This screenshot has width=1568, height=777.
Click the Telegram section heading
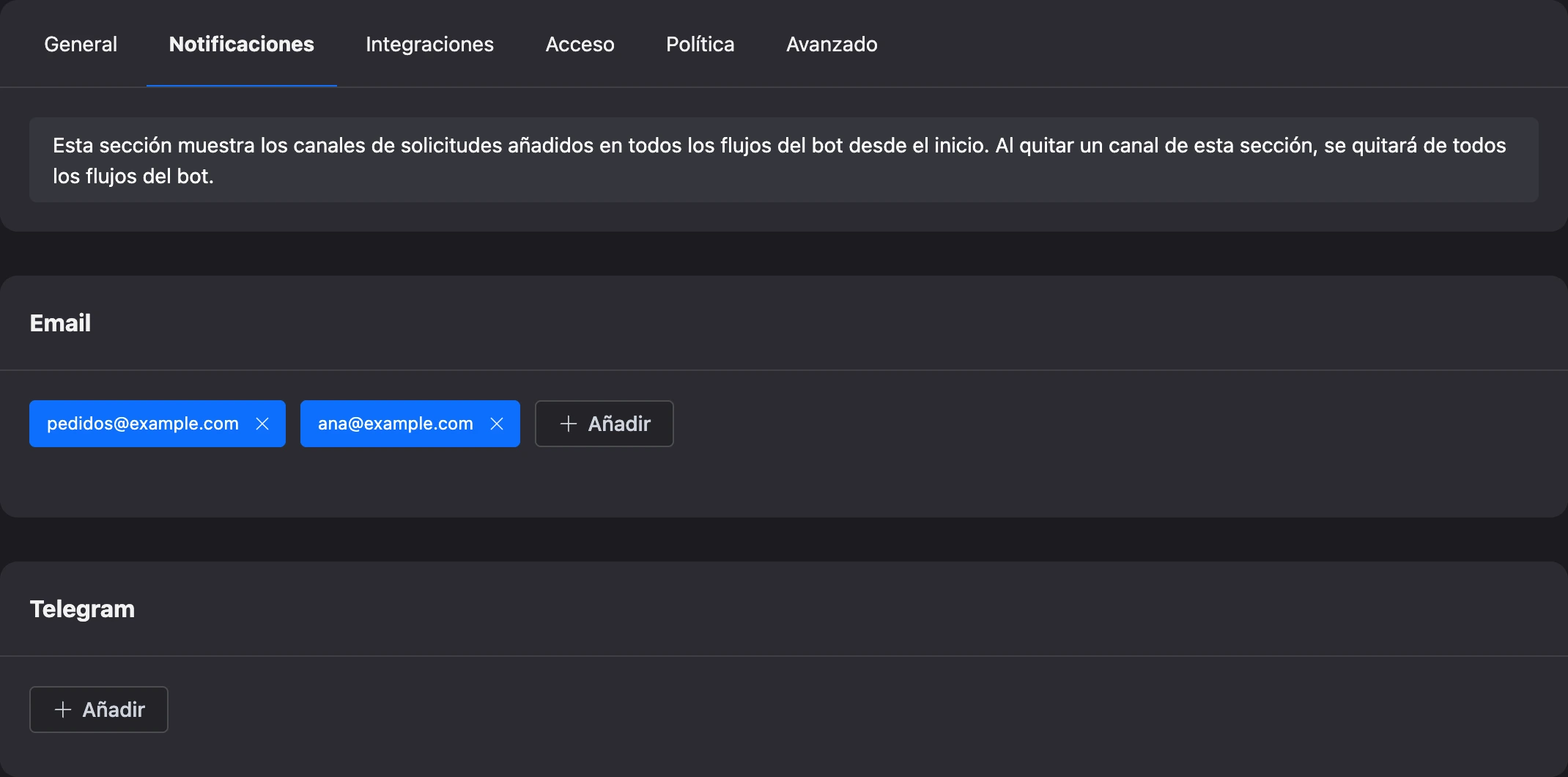pyautogui.click(x=82, y=609)
